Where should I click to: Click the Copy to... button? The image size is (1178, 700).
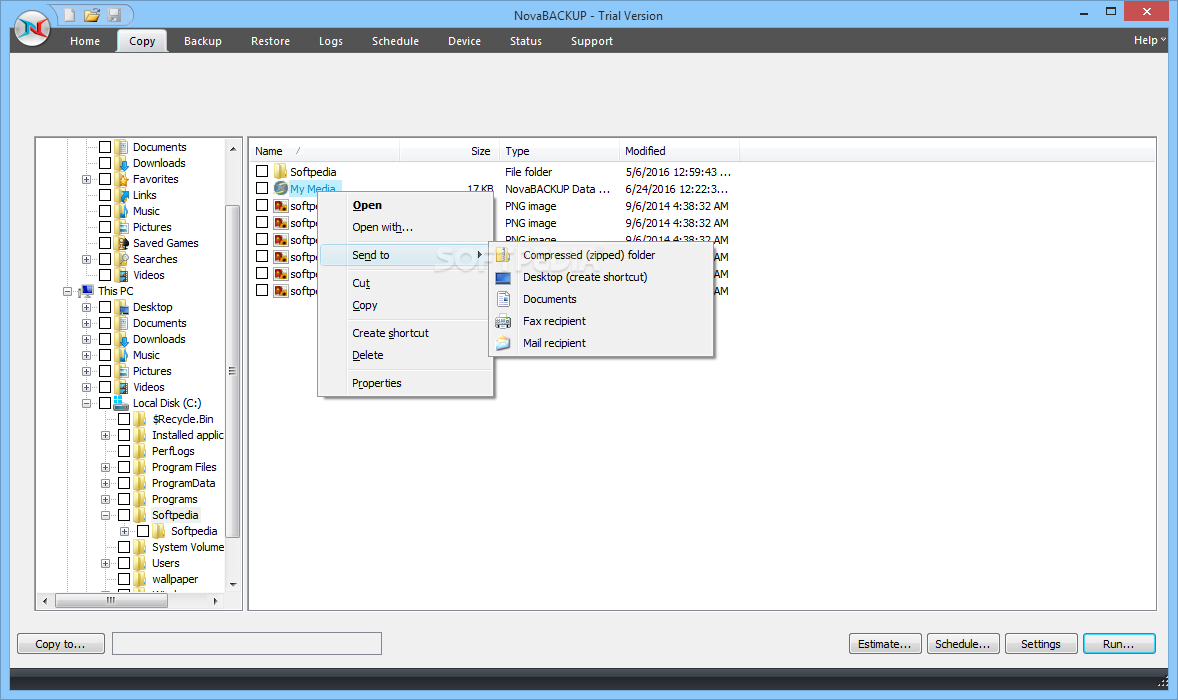click(x=60, y=644)
